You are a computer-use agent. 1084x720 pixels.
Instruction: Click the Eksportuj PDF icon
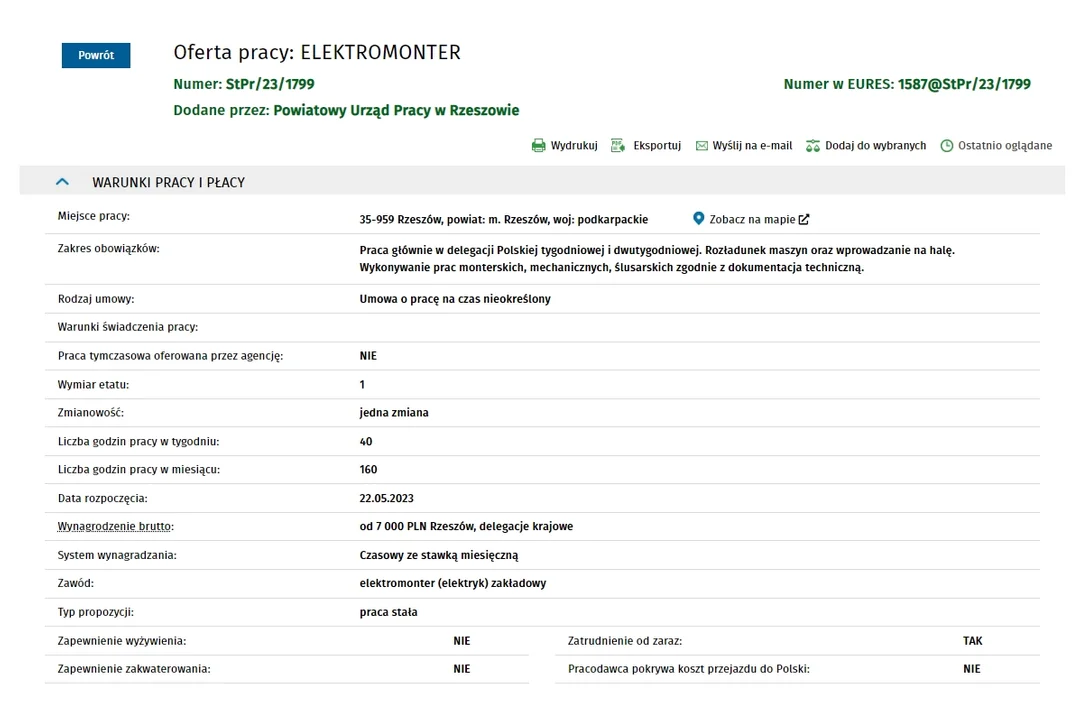618,145
